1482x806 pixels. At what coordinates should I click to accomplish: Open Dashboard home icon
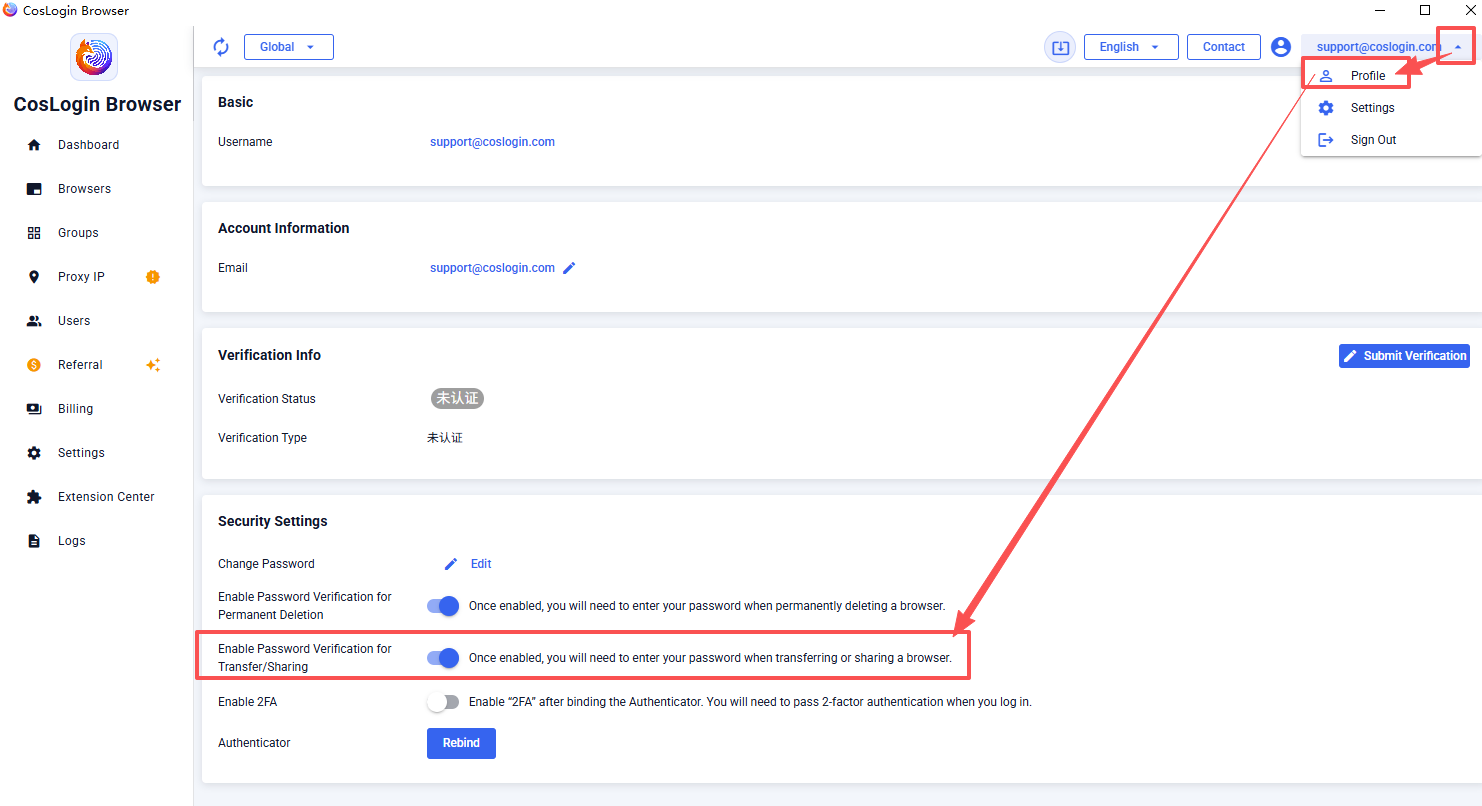click(x=34, y=145)
